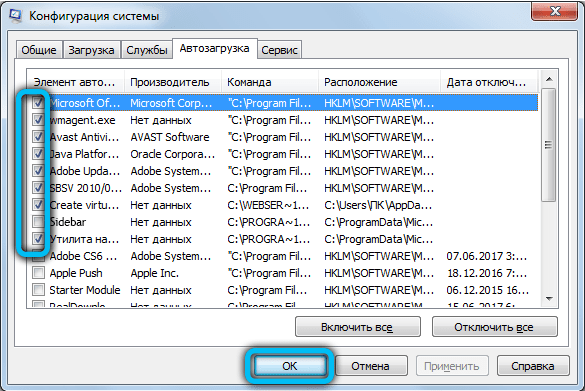
Task: Sort by Команда column header
Action: click(x=270, y=82)
